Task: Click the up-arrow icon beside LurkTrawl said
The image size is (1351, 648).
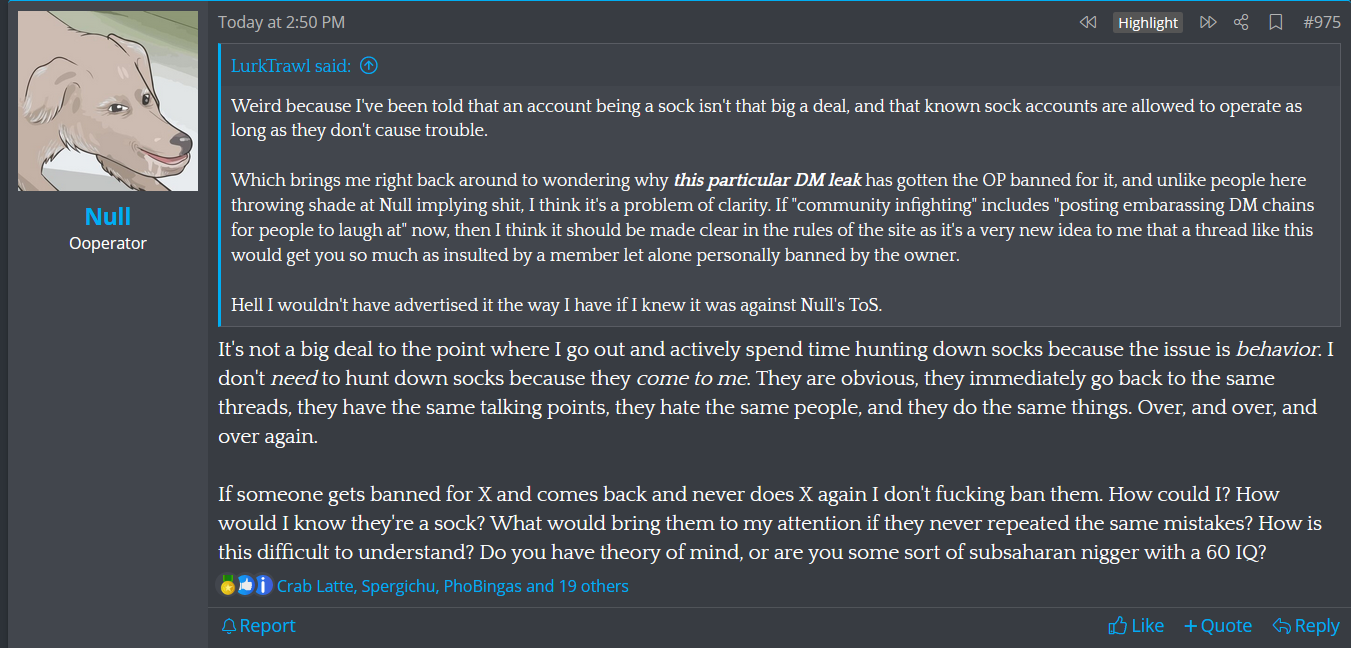Action: point(369,66)
